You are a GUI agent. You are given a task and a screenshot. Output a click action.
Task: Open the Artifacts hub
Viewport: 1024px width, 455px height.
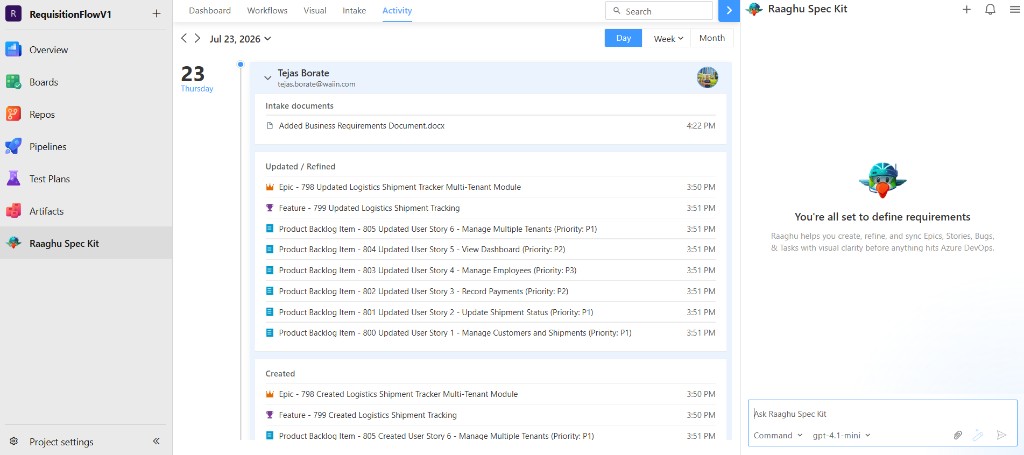tap(86, 212)
